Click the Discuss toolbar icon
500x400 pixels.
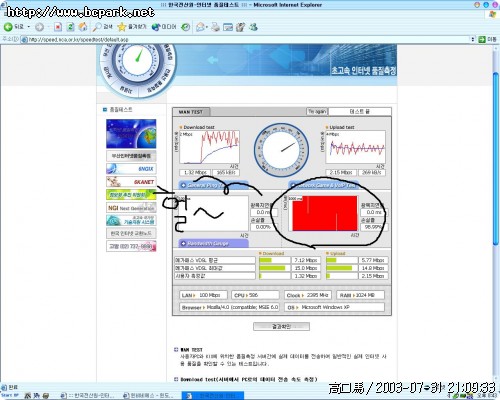tap(240, 27)
